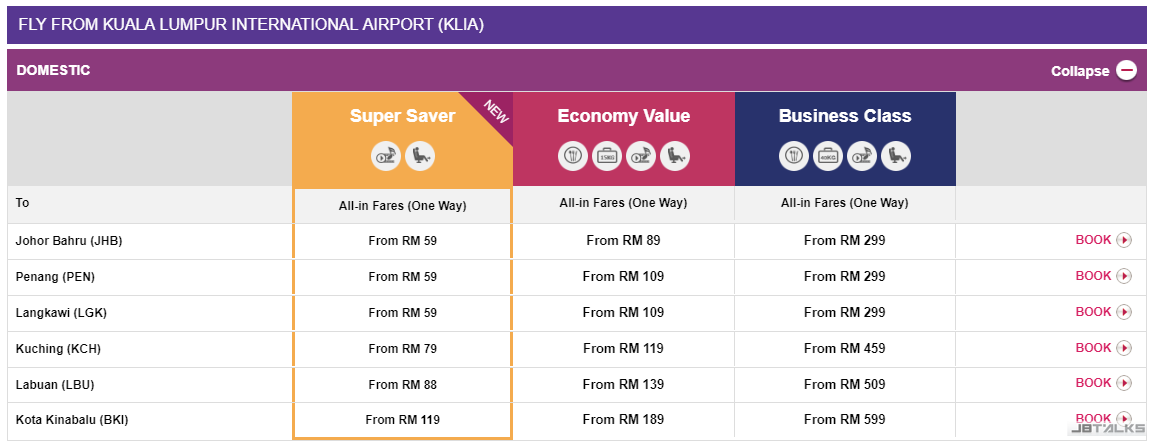
Task: Click the Domestic section header bar
Action: [500, 70]
